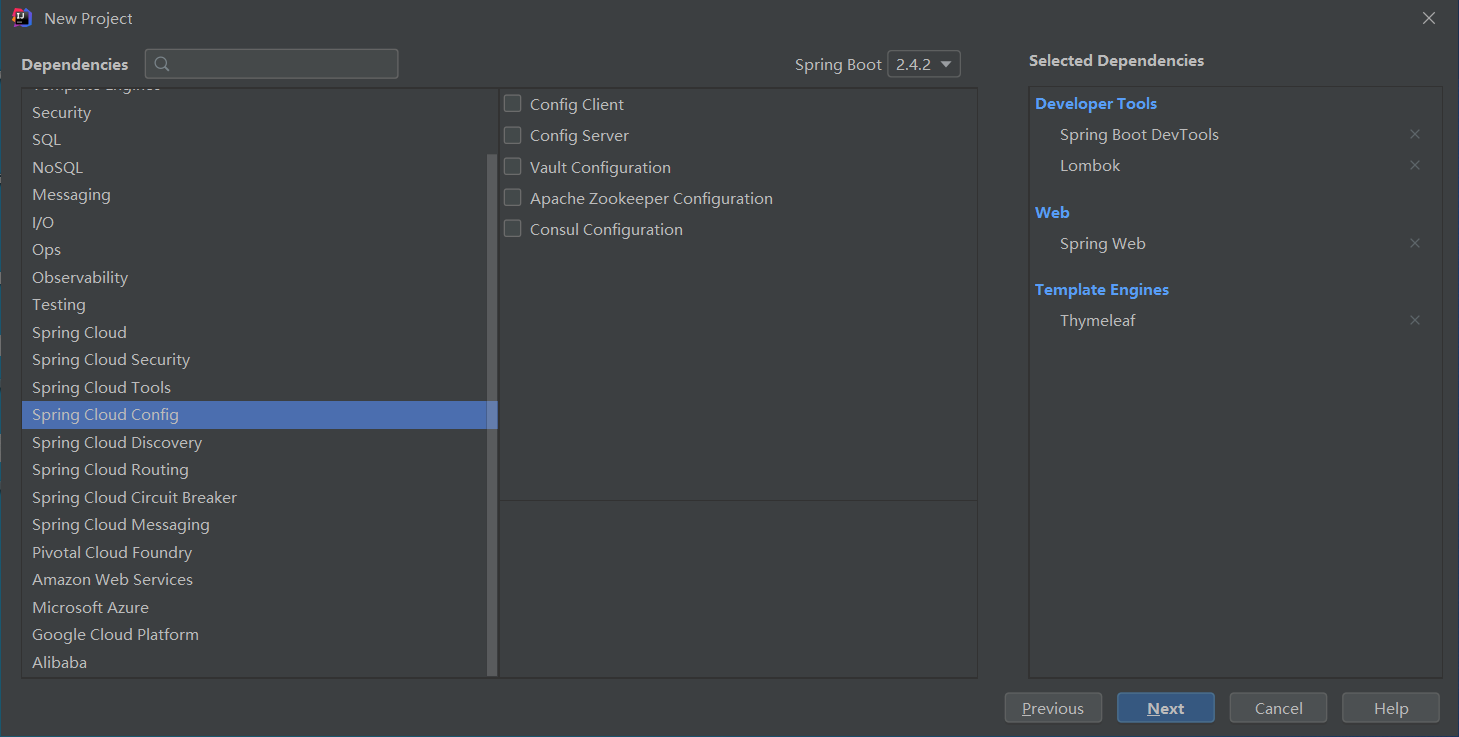
Task: Open Spring Cloud Discovery category
Action: point(254,443)
